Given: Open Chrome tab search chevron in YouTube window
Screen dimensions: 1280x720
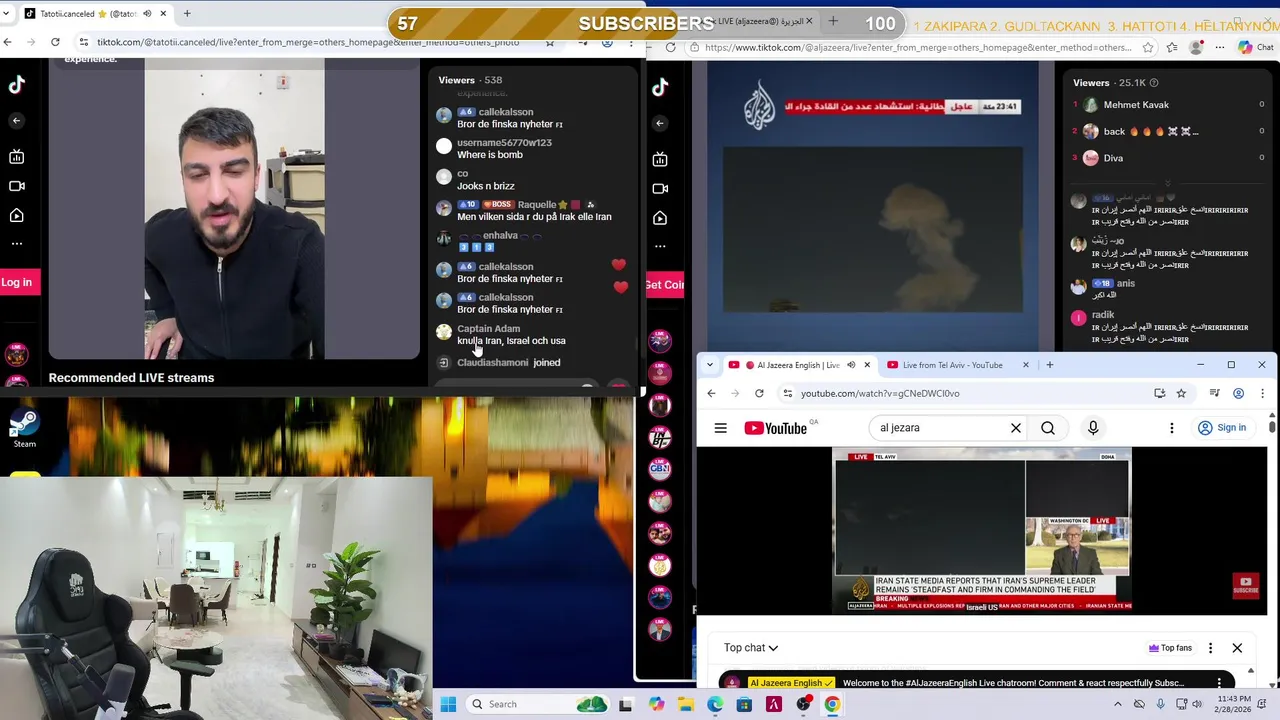Looking at the screenshot, I should 710,365.
